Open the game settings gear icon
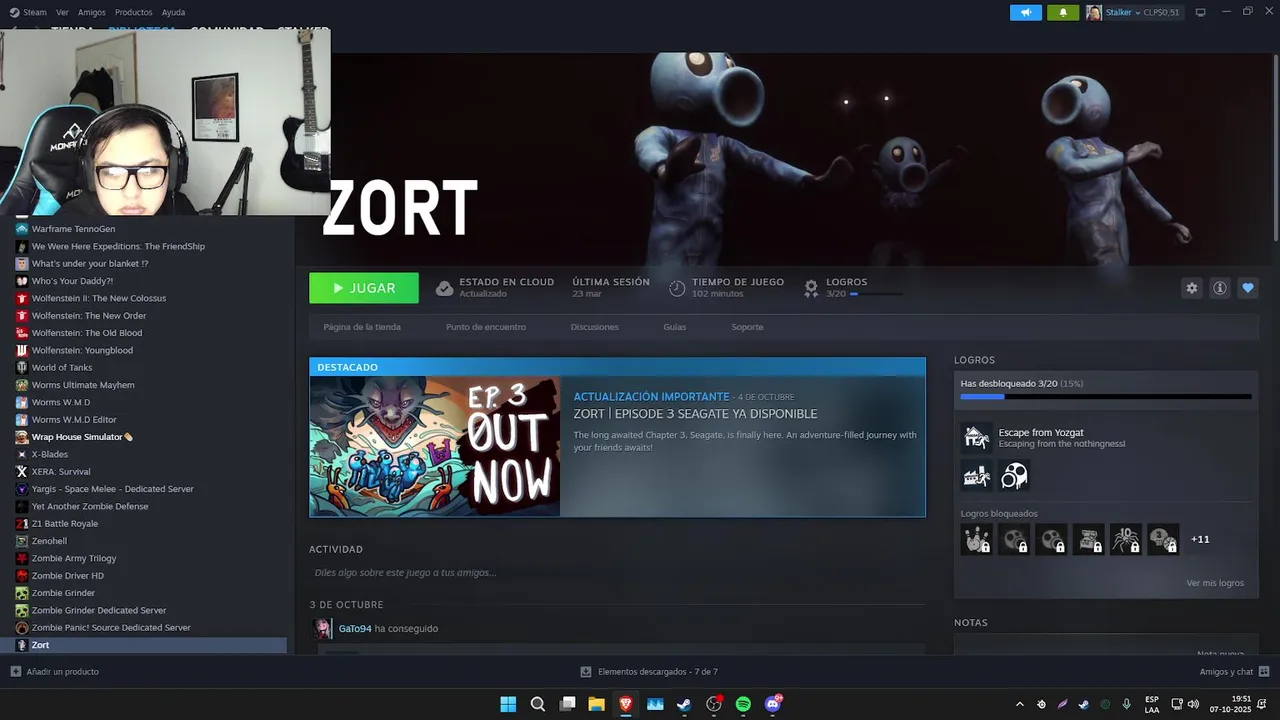1280x720 pixels. (x=1191, y=288)
